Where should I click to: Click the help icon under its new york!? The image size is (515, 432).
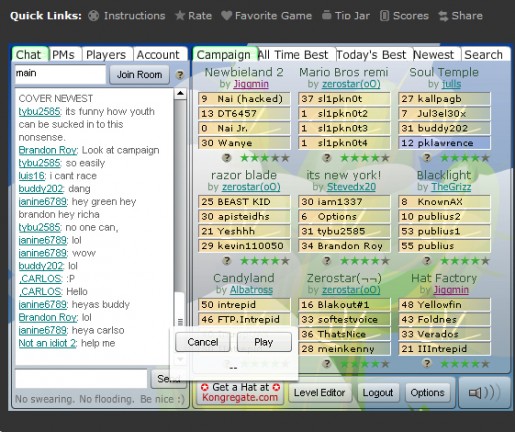pyautogui.click(x=327, y=261)
